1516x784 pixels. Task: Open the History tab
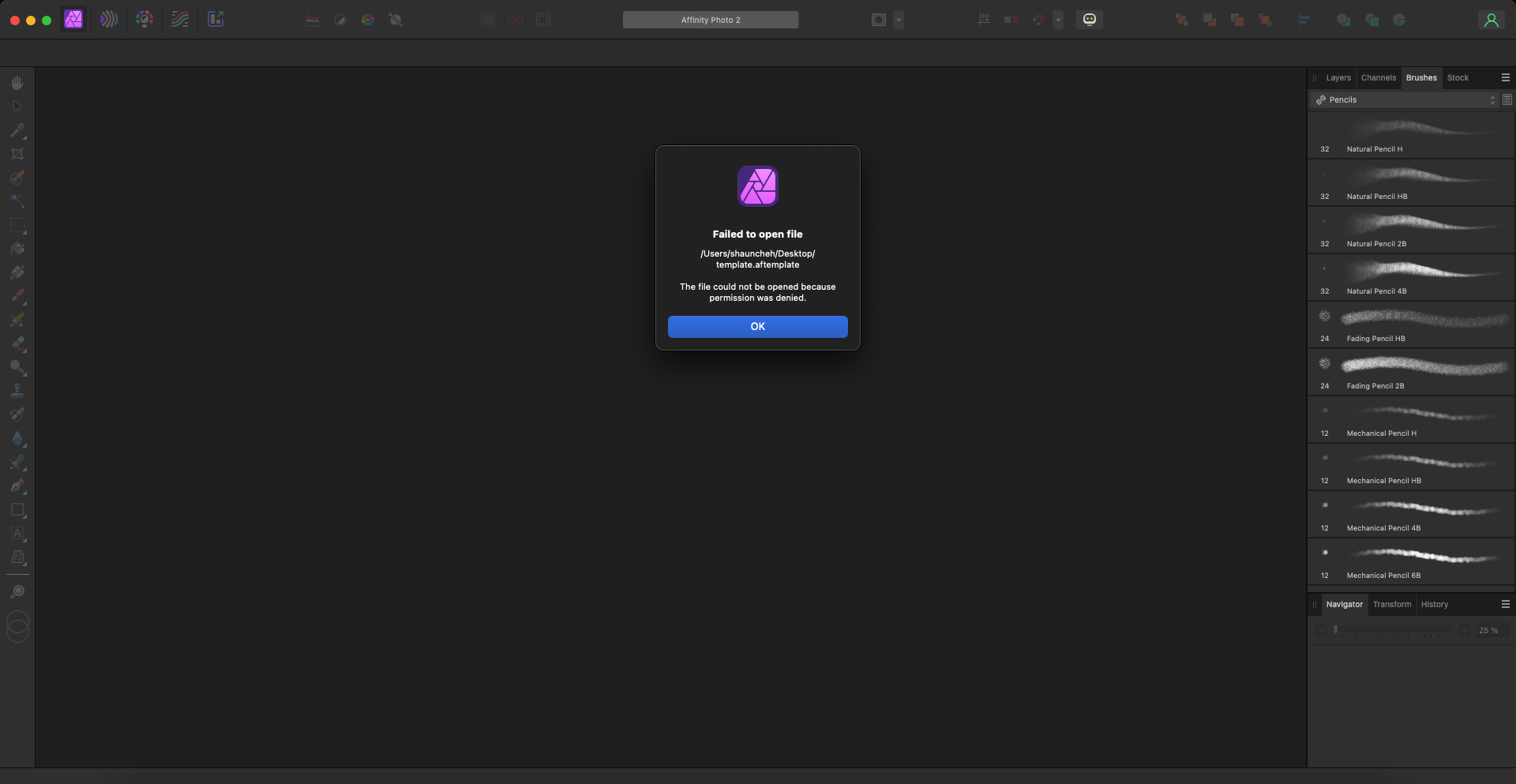click(1435, 604)
